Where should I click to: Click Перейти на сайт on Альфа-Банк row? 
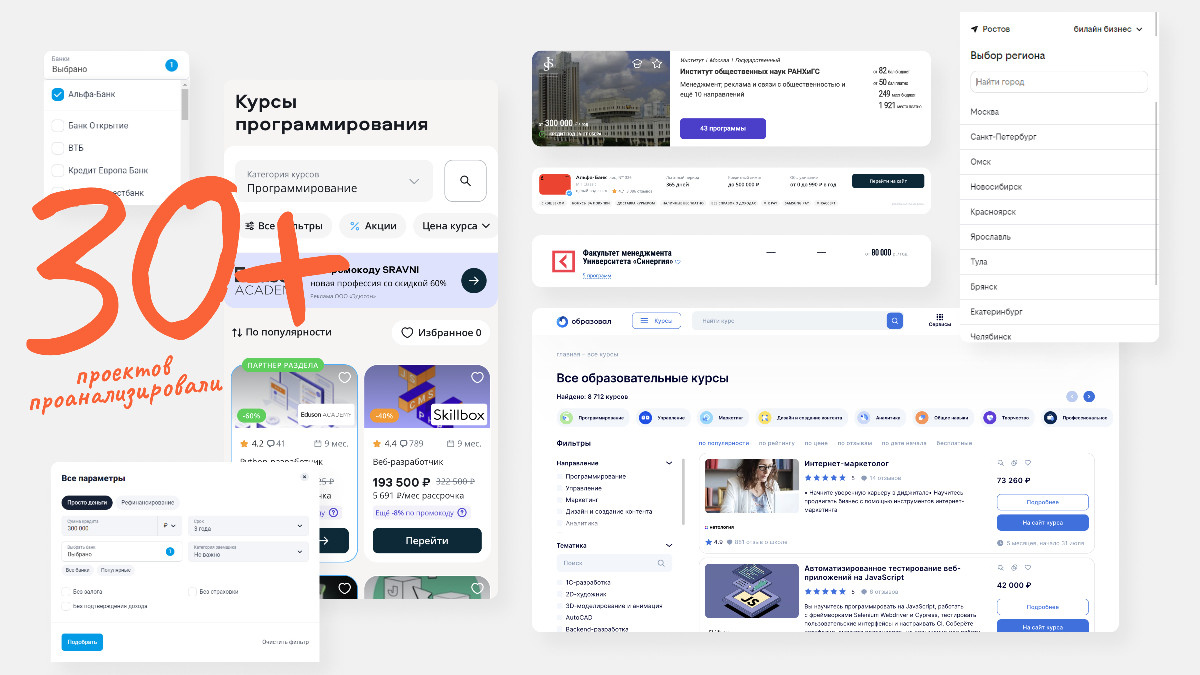click(887, 180)
